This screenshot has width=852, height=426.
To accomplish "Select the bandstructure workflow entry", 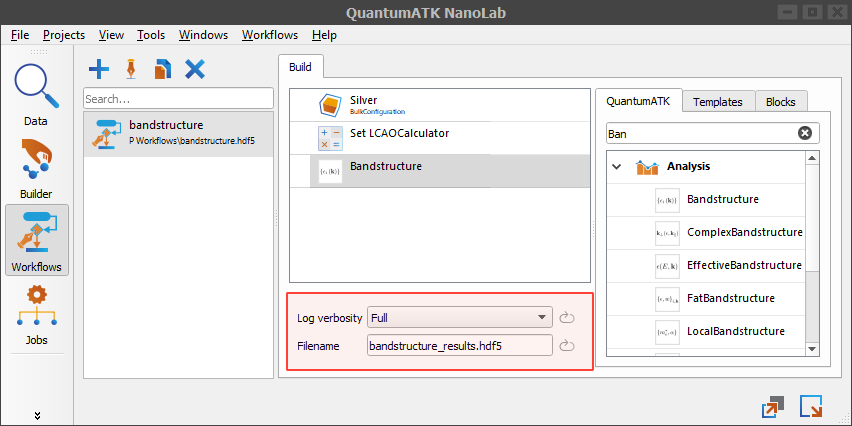I will (178, 134).
